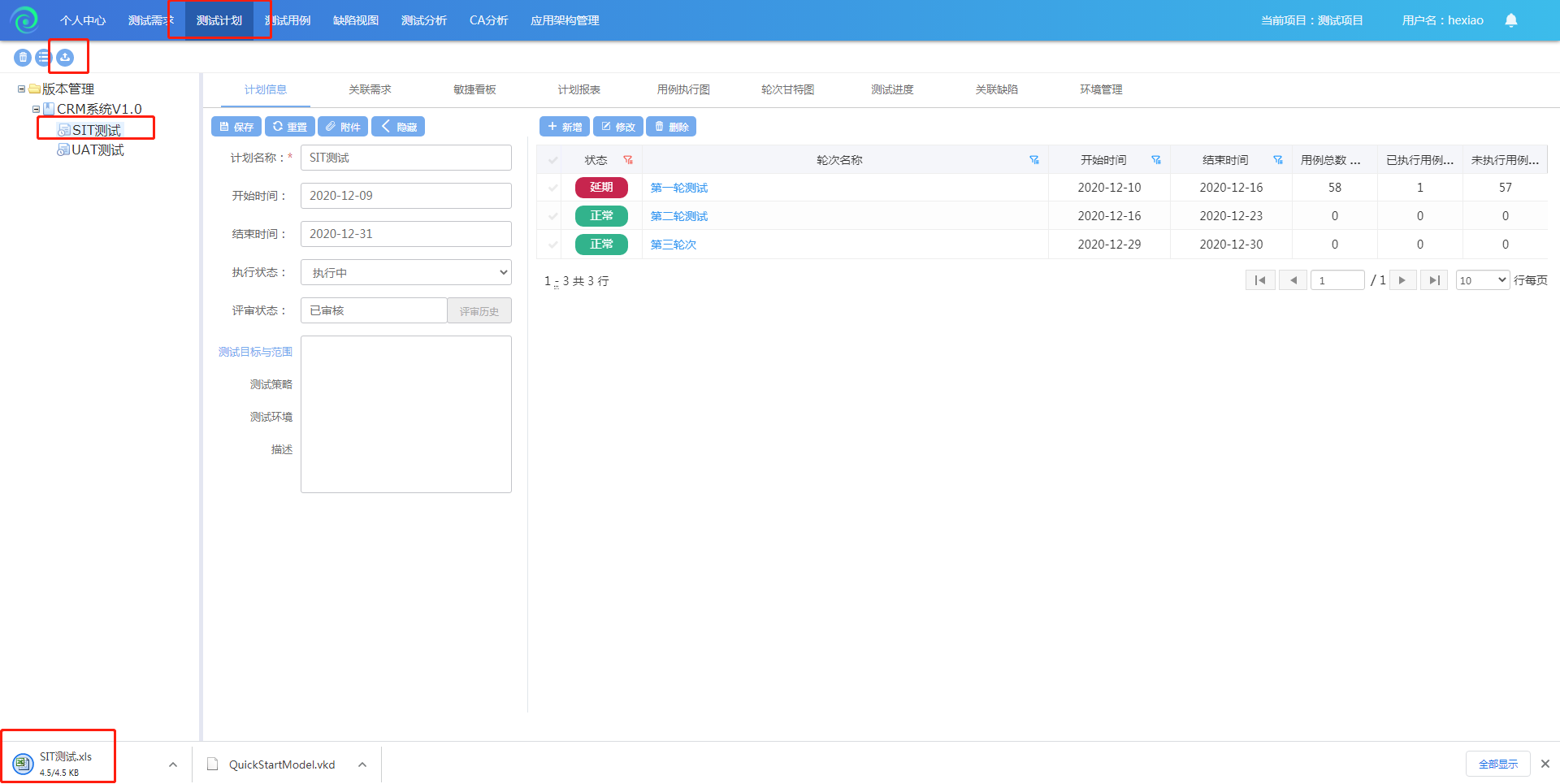
Task: Open the 缺陷视图 menu in top navigation
Action: [x=356, y=20]
